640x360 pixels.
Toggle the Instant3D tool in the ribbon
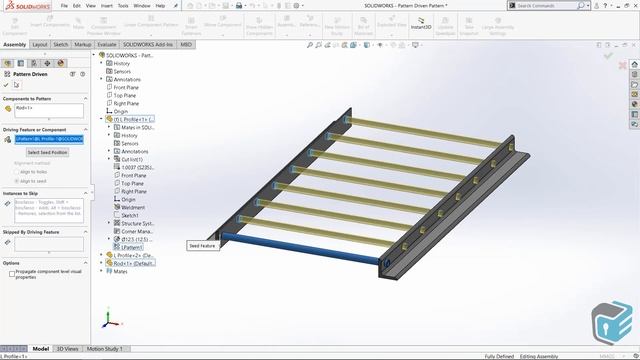coord(420,23)
